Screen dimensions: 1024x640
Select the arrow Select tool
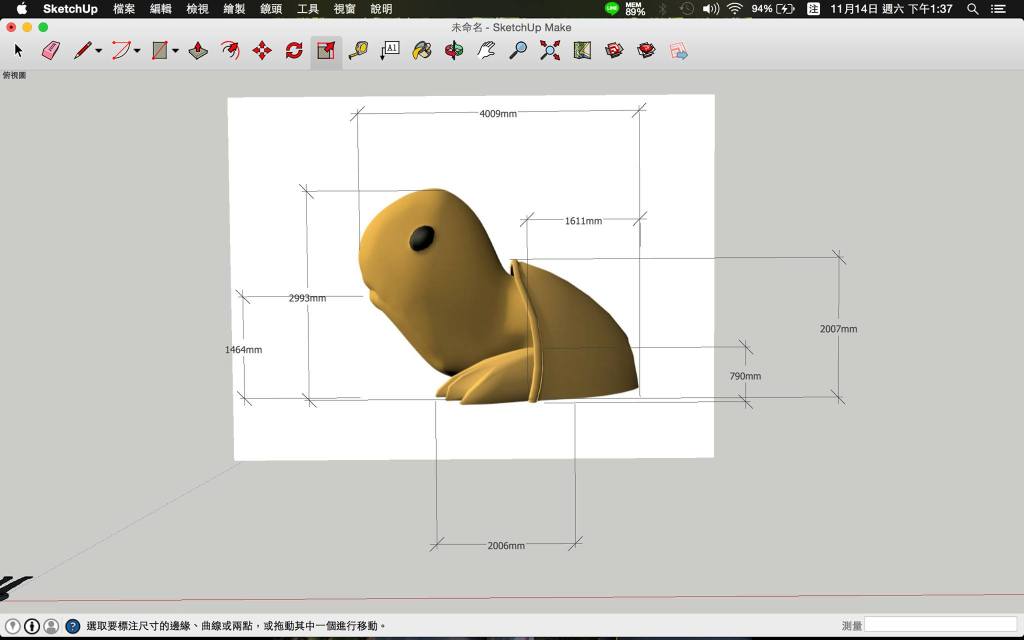[x=18, y=50]
